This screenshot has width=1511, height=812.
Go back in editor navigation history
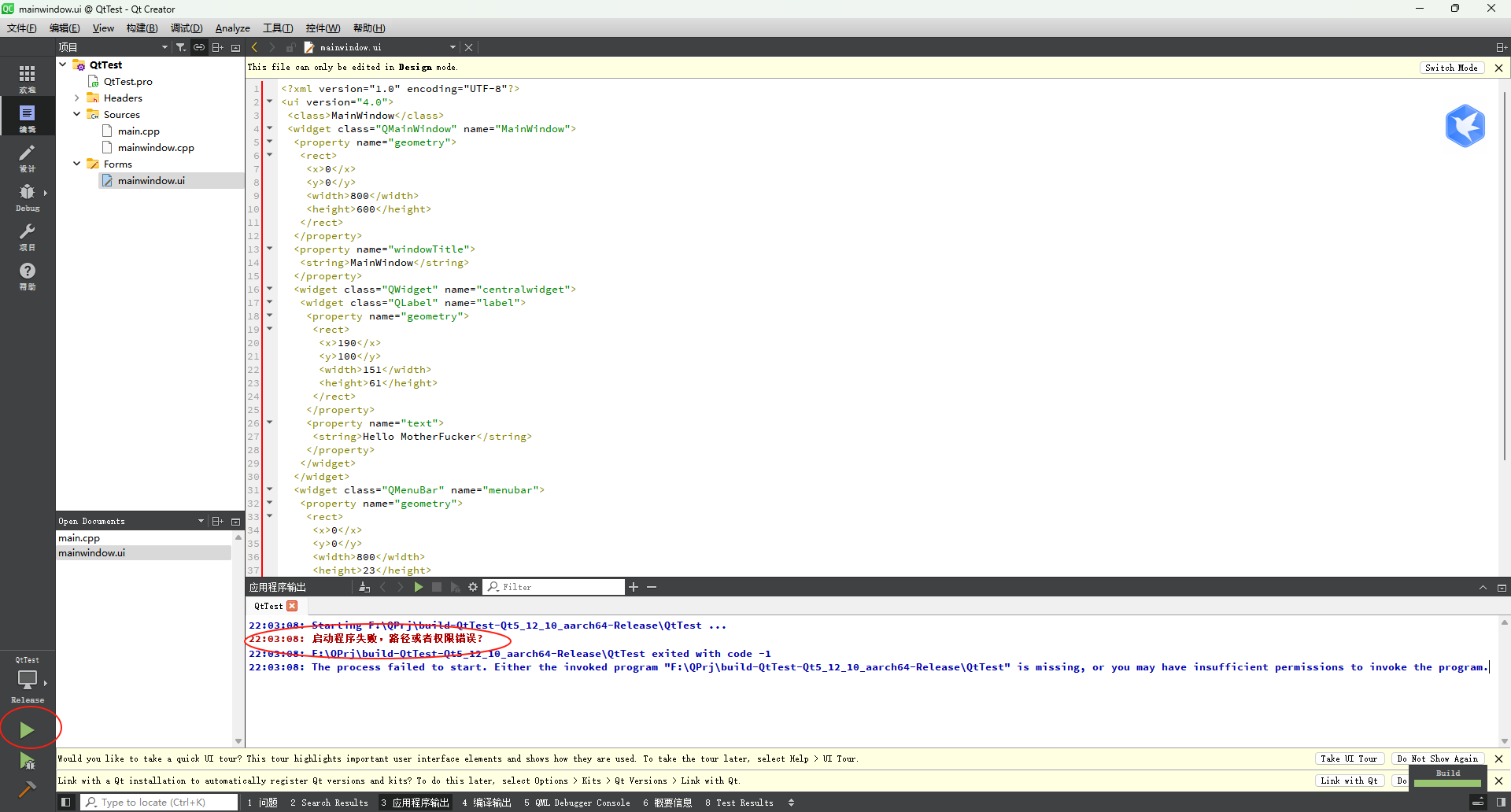(x=255, y=47)
